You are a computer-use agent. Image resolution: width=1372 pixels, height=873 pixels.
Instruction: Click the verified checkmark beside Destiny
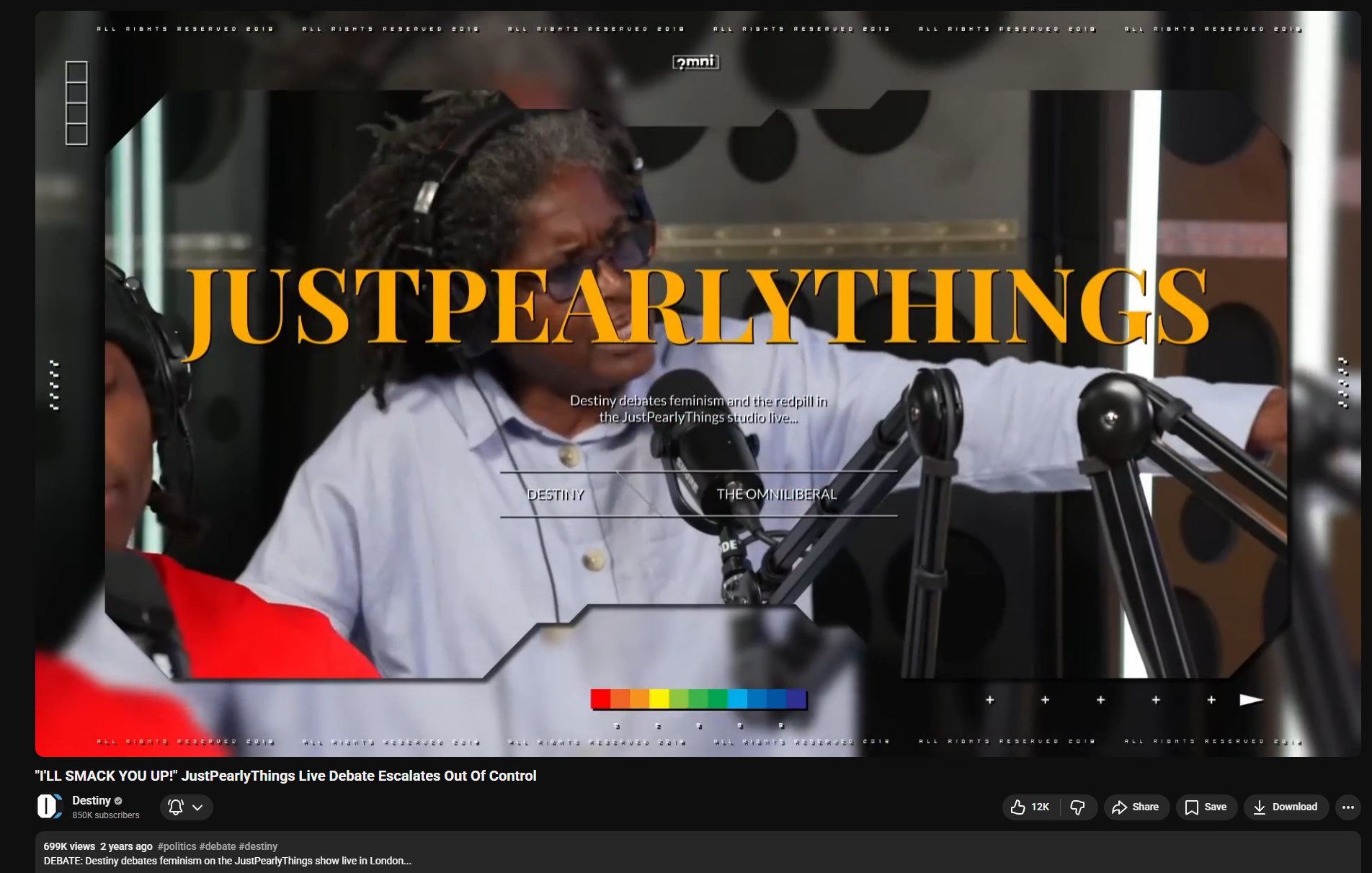coord(117,800)
